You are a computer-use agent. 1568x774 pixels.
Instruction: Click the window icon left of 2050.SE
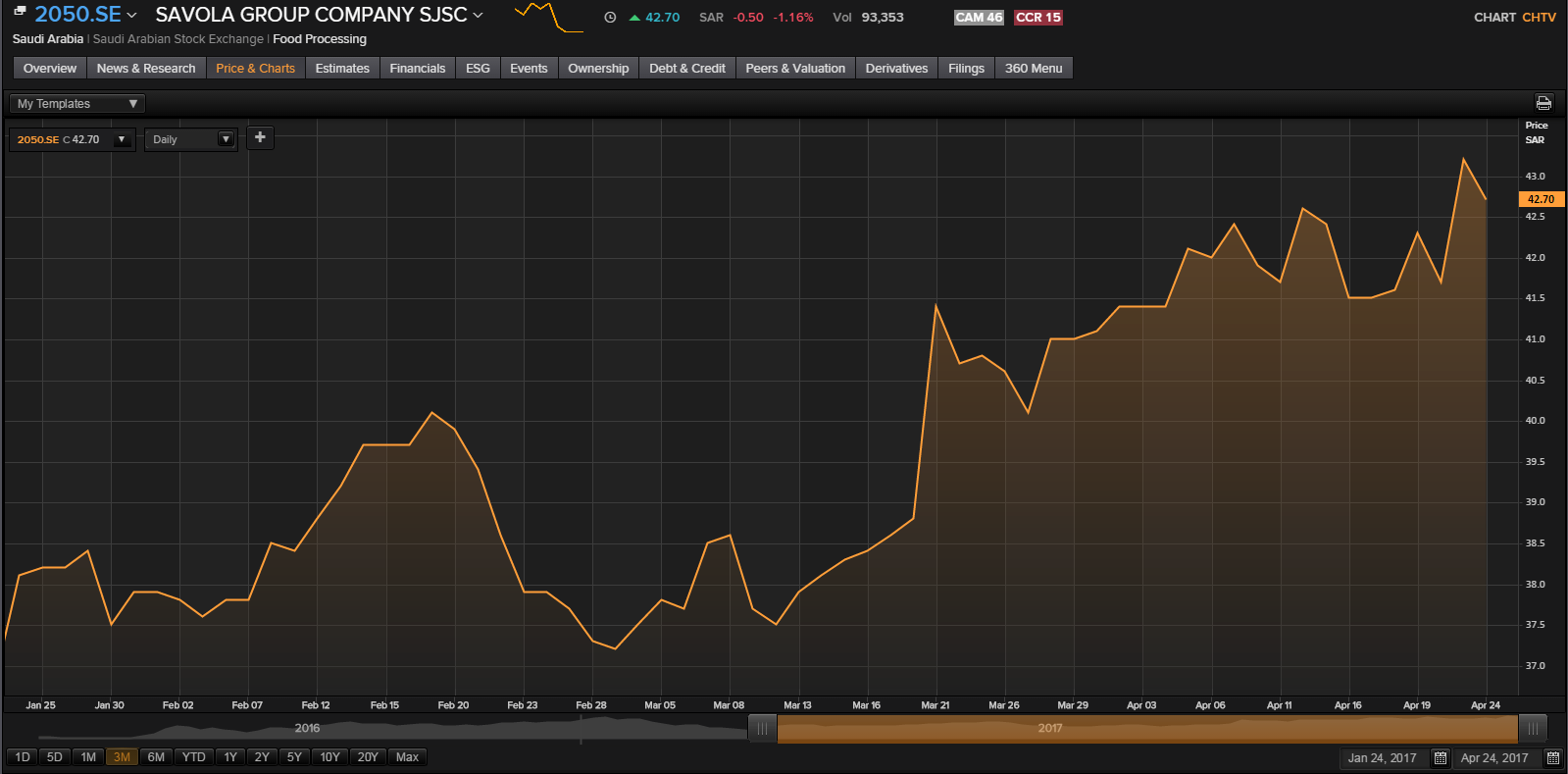[x=20, y=12]
